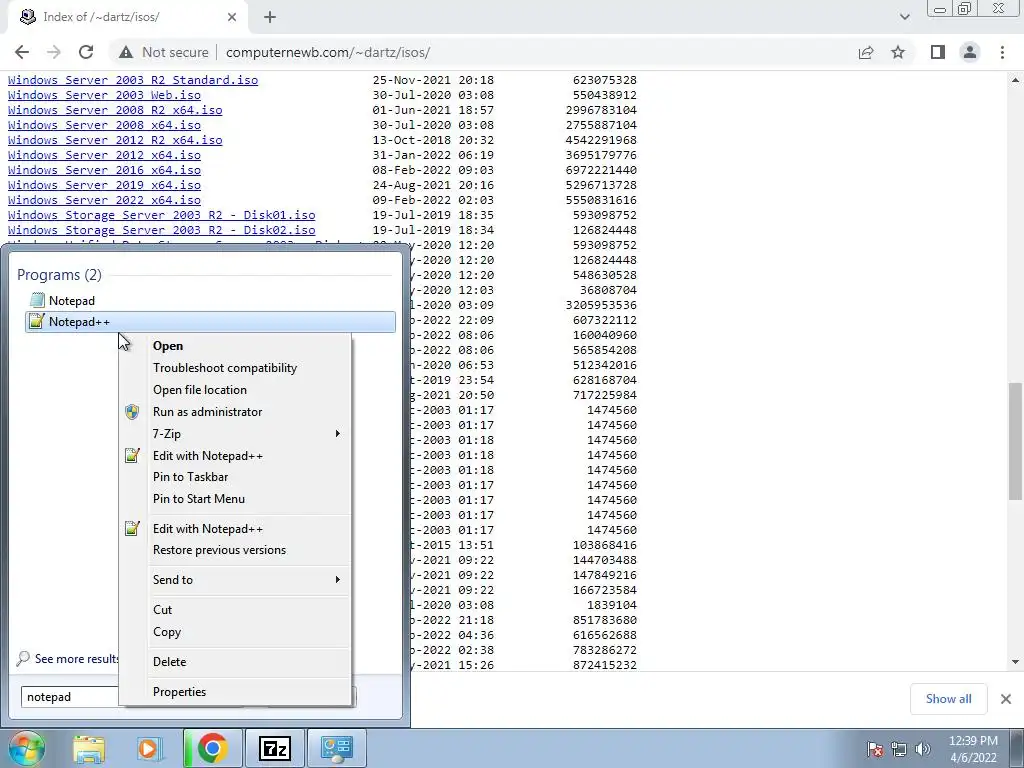
Task: Close the downloads bar
Action: (x=1006, y=699)
